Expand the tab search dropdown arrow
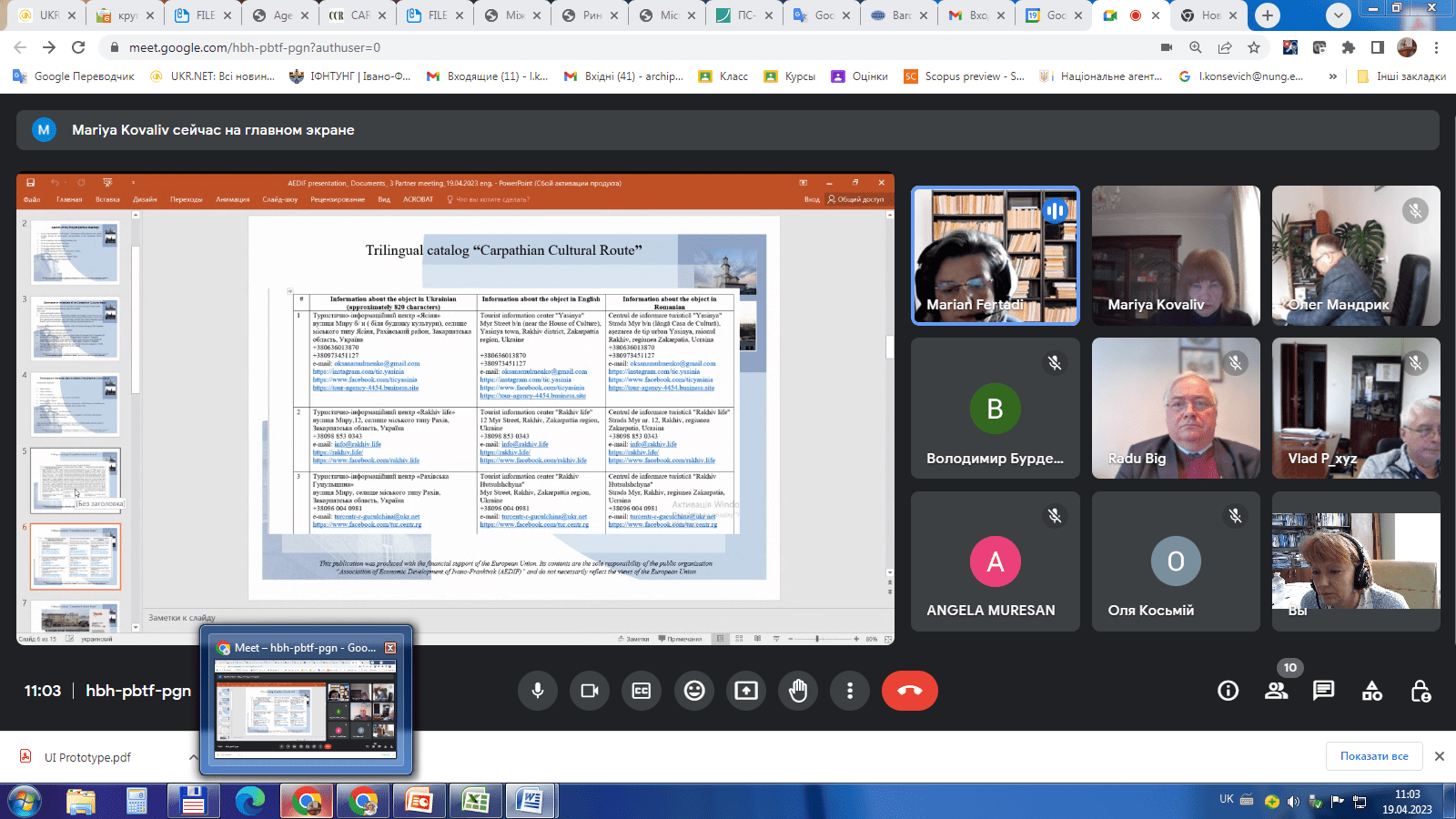Image resolution: width=1456 pixels, height=819 pixels. 1339,15
